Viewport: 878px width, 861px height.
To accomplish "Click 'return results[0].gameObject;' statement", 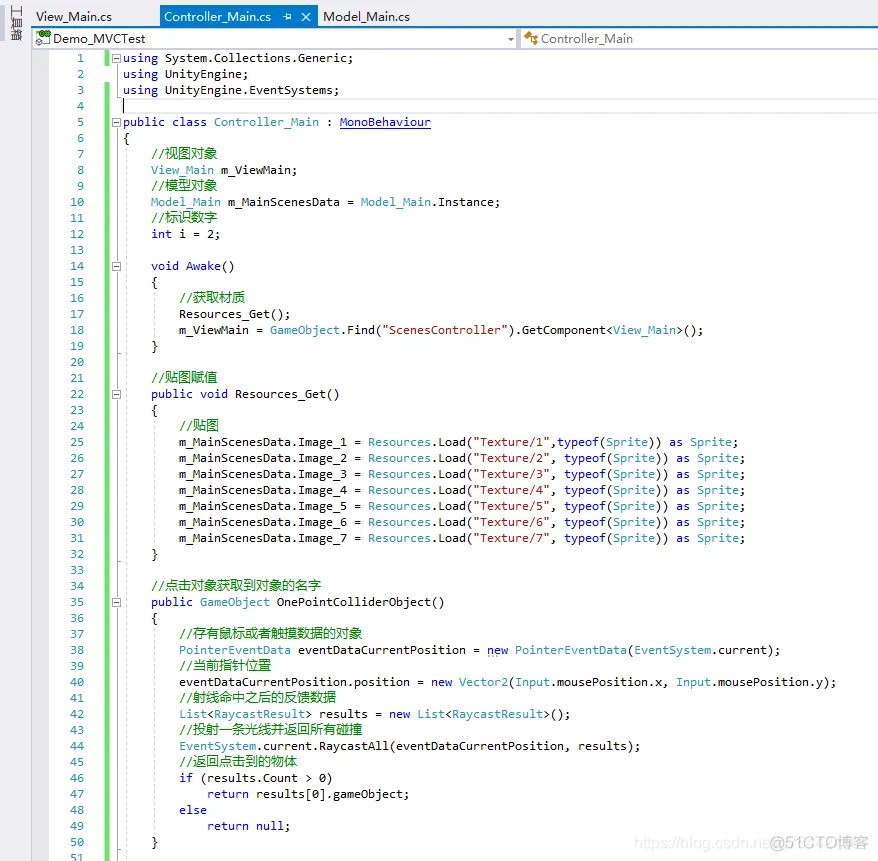I will (308, 794).
